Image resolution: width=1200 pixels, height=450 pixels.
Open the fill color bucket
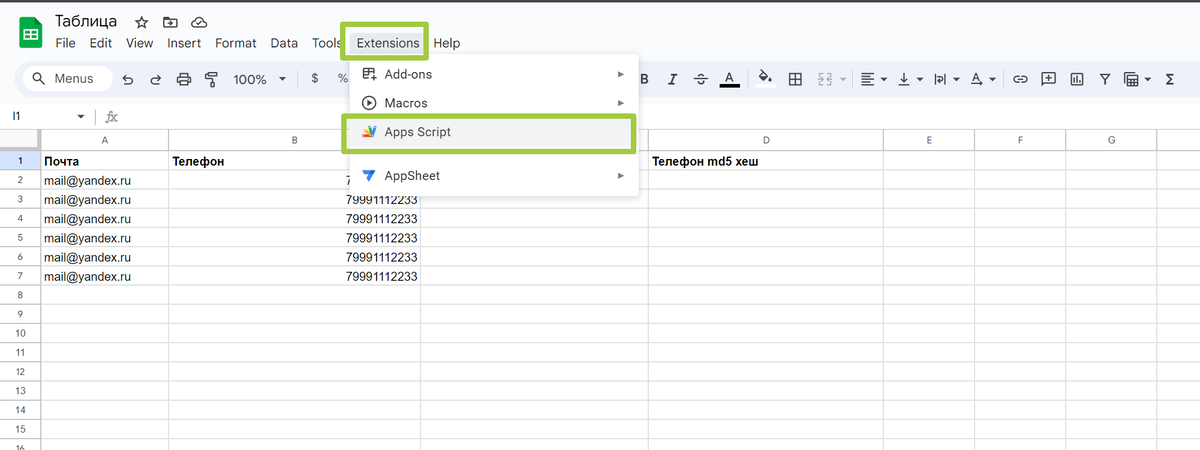pos(765,79)
